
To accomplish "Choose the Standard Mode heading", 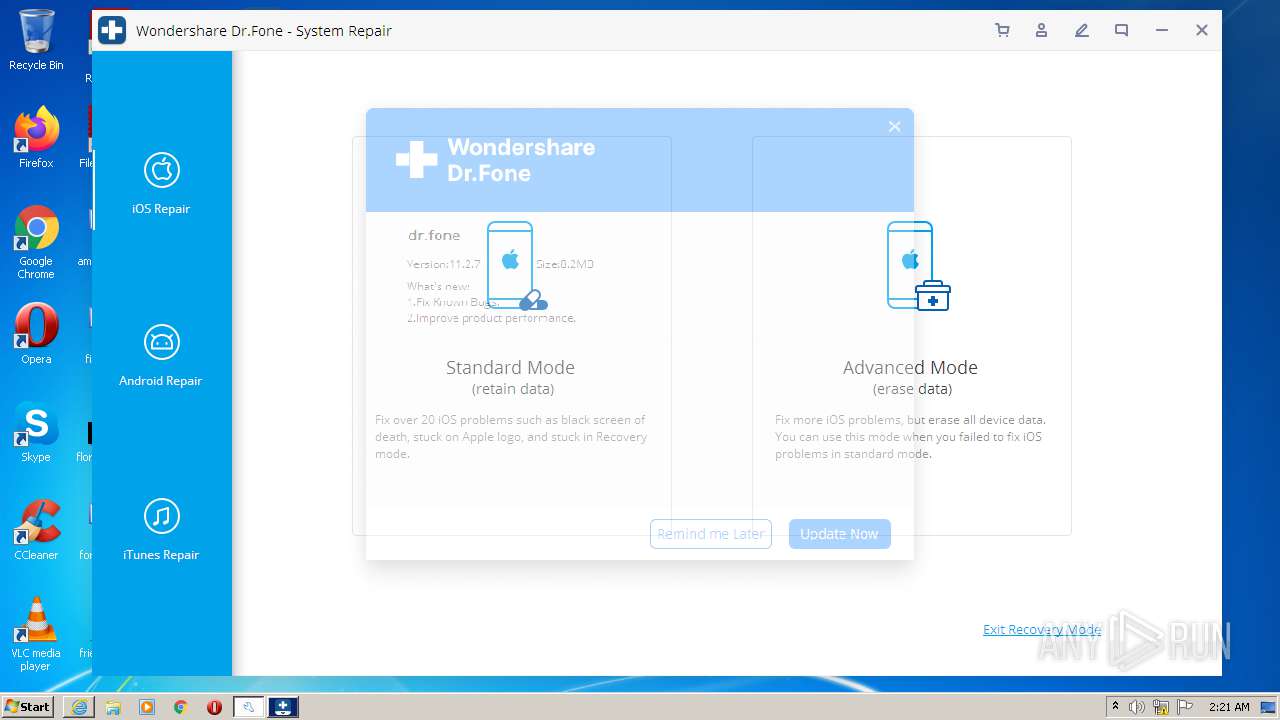I will click(510, 367).
